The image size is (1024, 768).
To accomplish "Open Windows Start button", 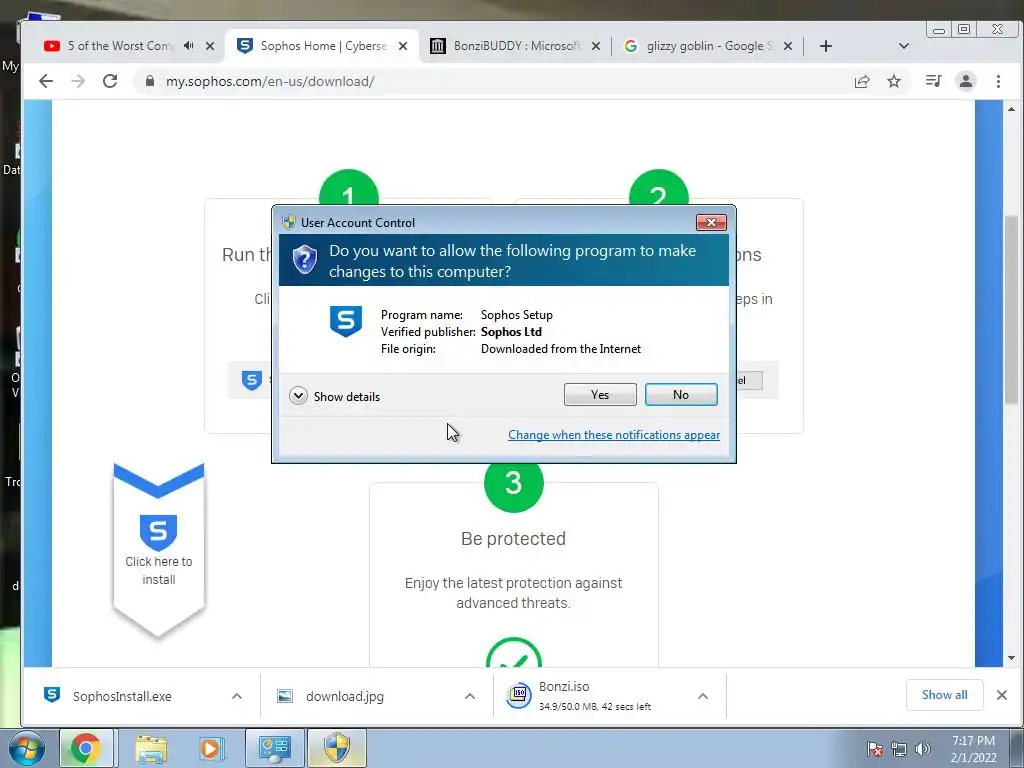I will pos(25,748).
